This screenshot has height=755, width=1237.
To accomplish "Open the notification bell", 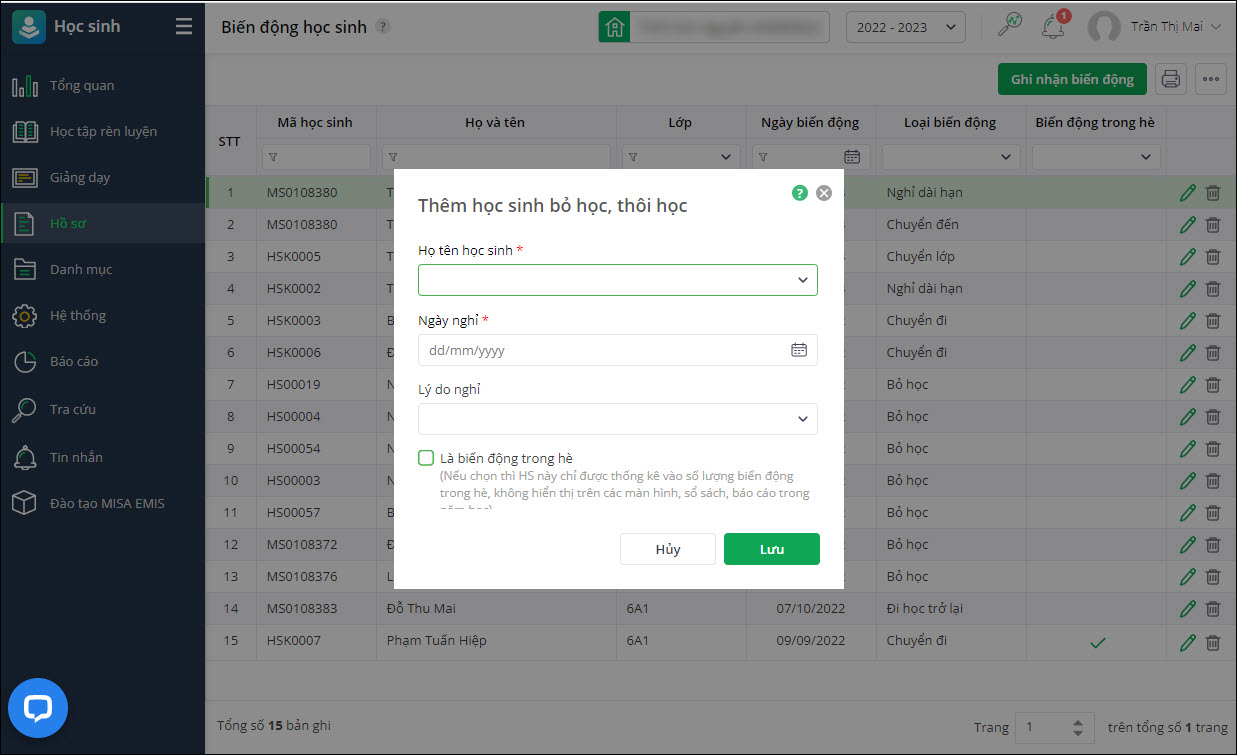I will pyautogui.click(x=1053, y=27).
